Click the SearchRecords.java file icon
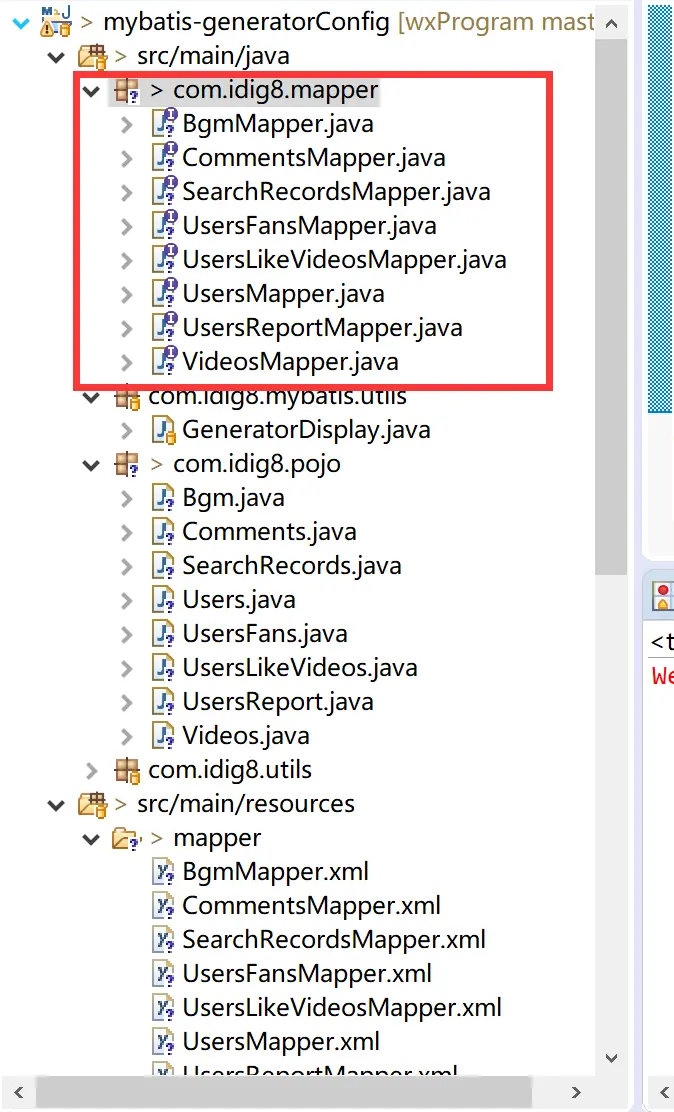The width and height of the screenshot is (674, 1112). (x=164, y=566)
